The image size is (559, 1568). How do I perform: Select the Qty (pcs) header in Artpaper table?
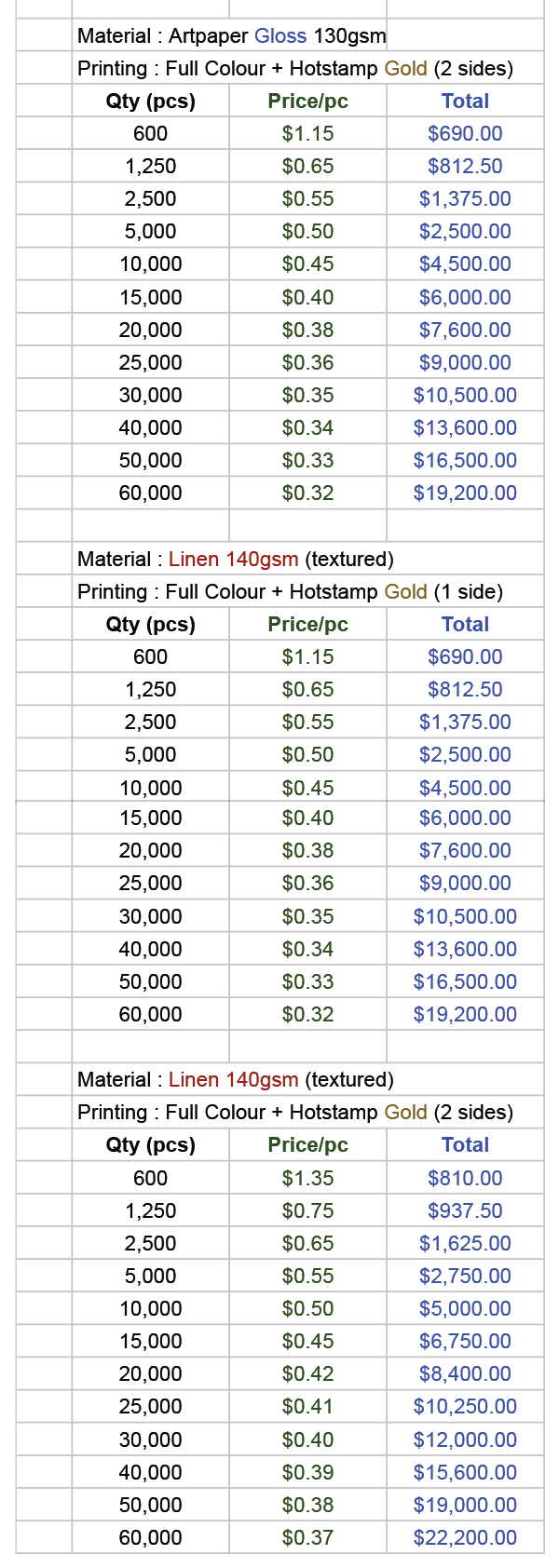point(150,101)
